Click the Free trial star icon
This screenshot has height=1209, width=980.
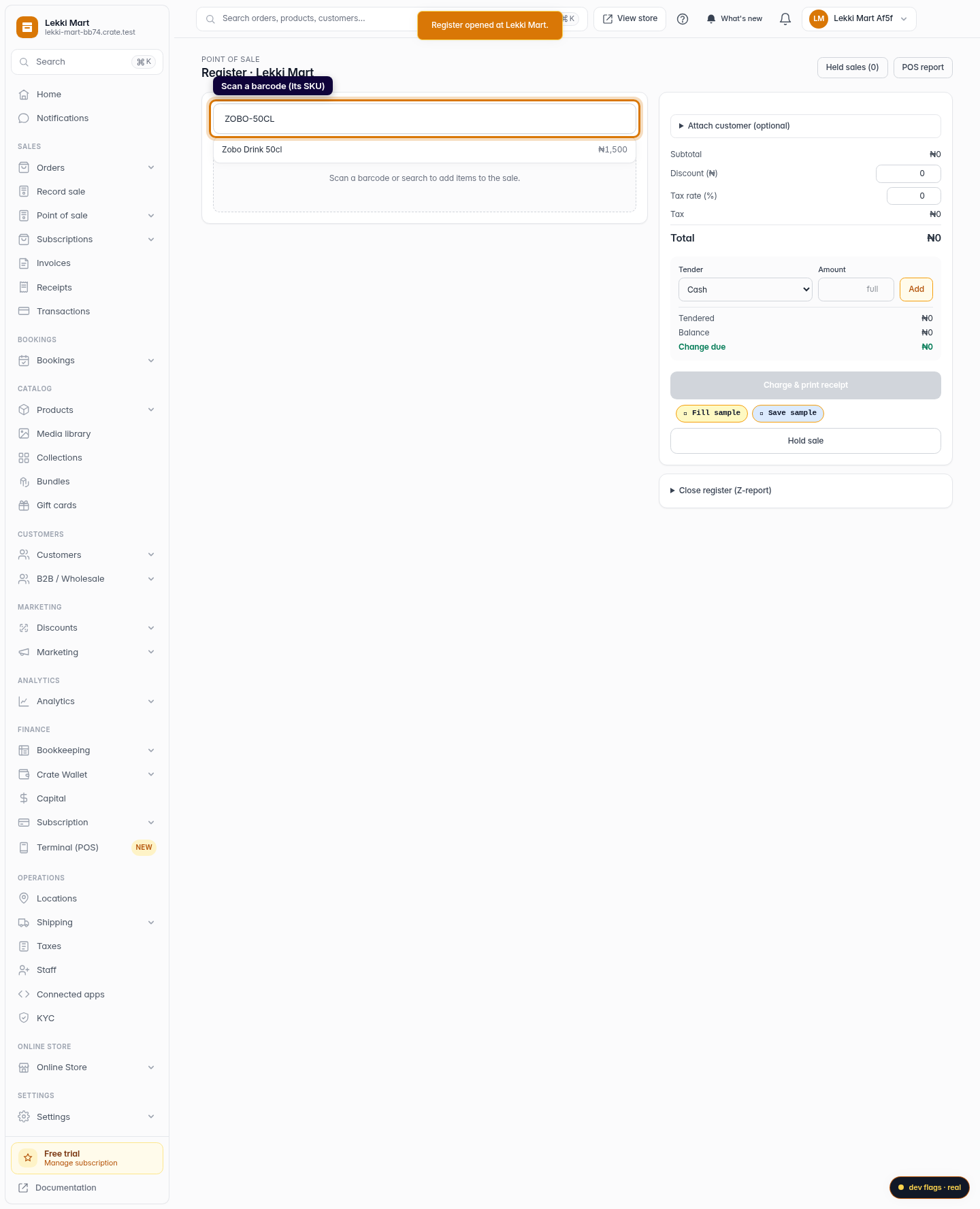pos(28,1157)
